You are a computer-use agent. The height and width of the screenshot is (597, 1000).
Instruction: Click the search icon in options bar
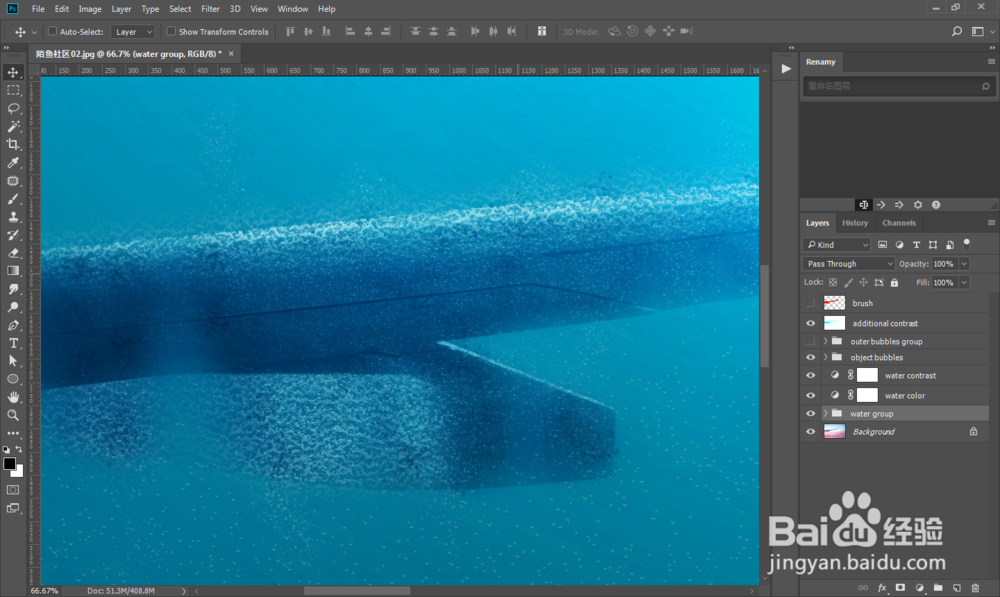click(957, 31)
